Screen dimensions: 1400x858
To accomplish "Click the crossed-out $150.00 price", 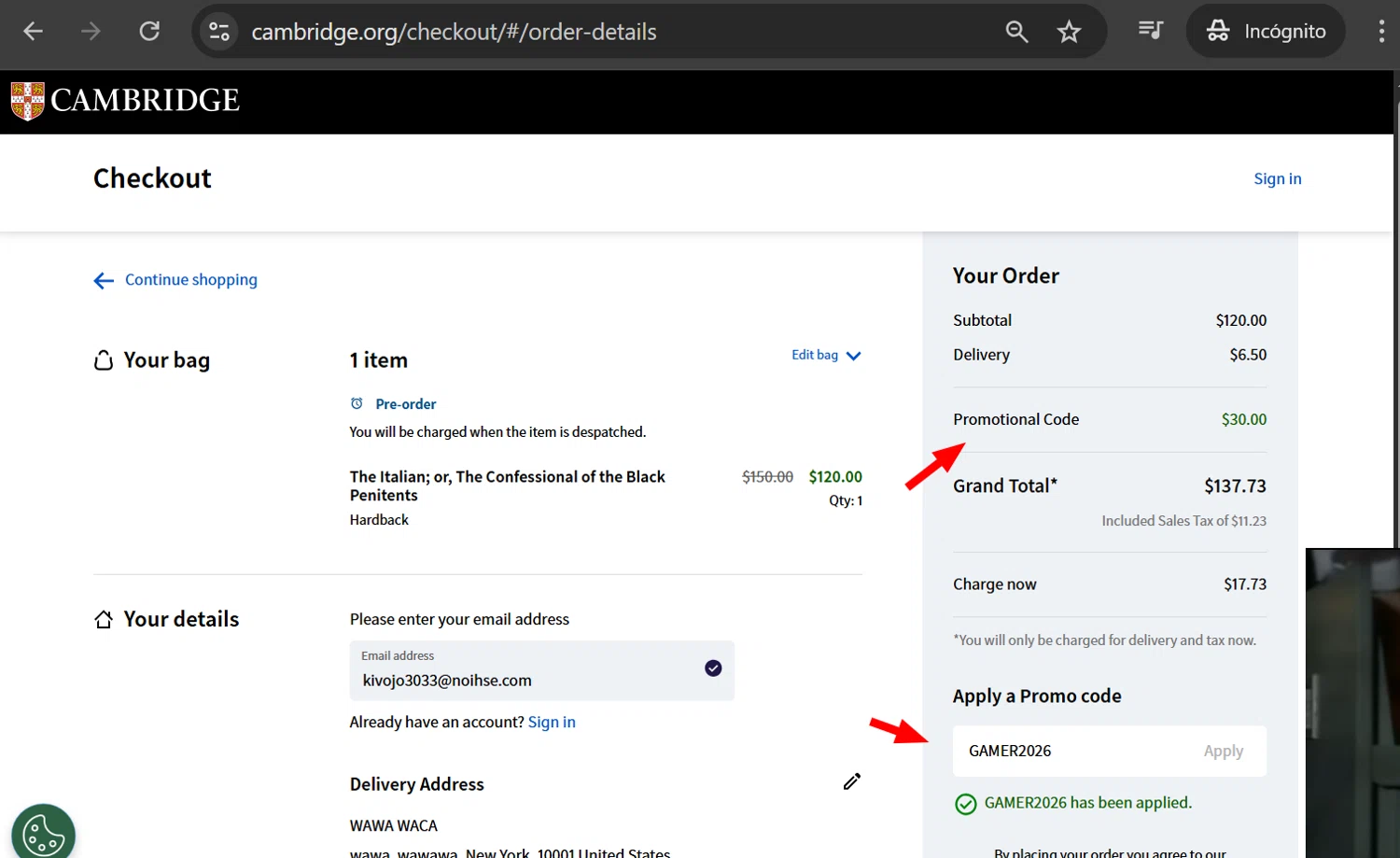I will [767, 477].
